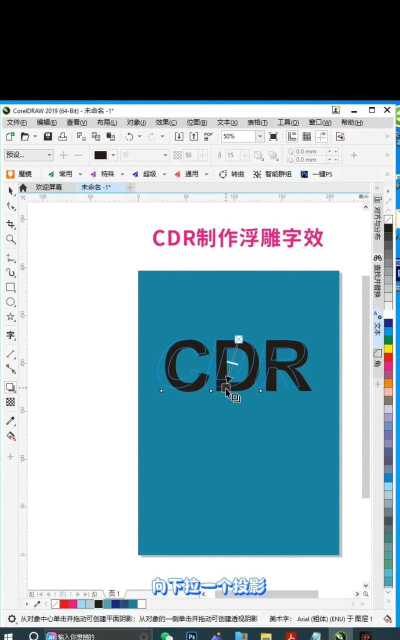The width and height of the screenshot is (400, 640).
Task: Pick the no-fill swatch in document palette
Action: (x=55, y=604)
